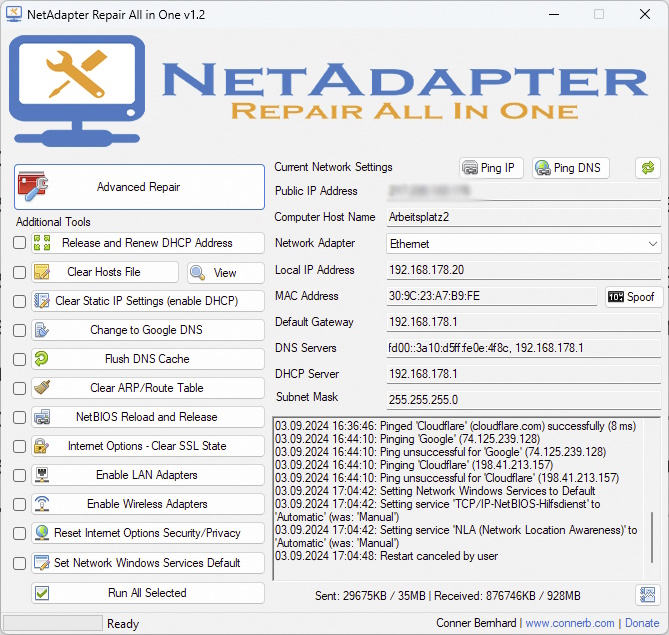Click the Ping DNS button label
Image resolution: width=669 pixels, height=635 pixels.
[577, 168]
